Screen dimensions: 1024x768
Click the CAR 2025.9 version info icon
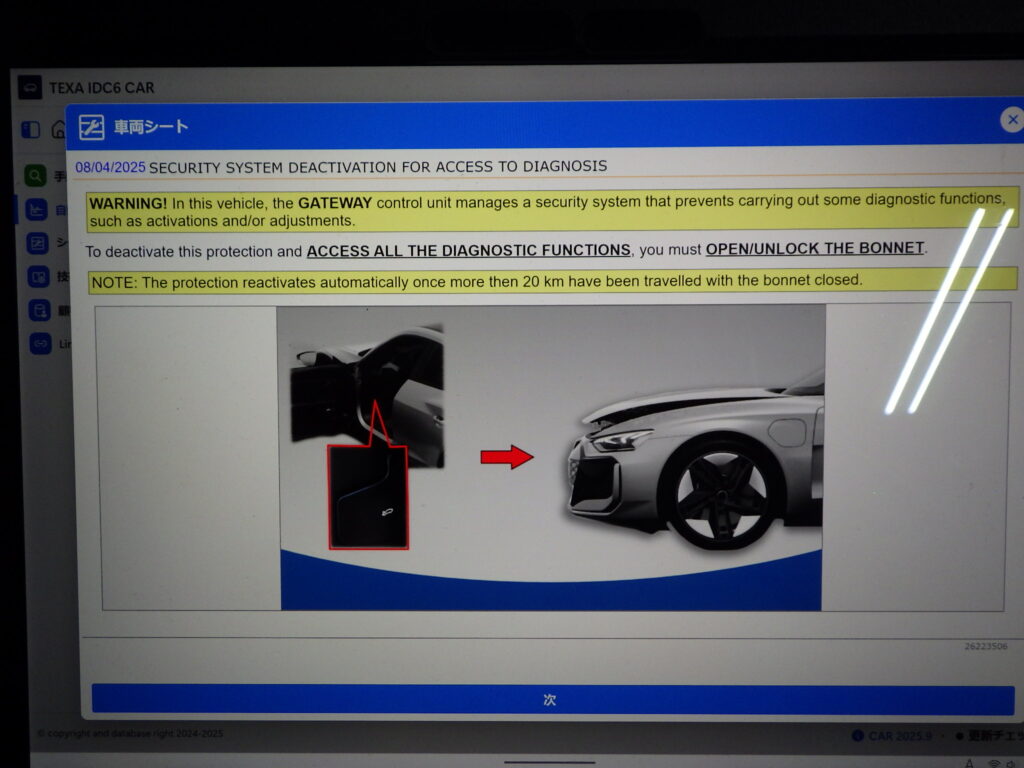[857, 736]
